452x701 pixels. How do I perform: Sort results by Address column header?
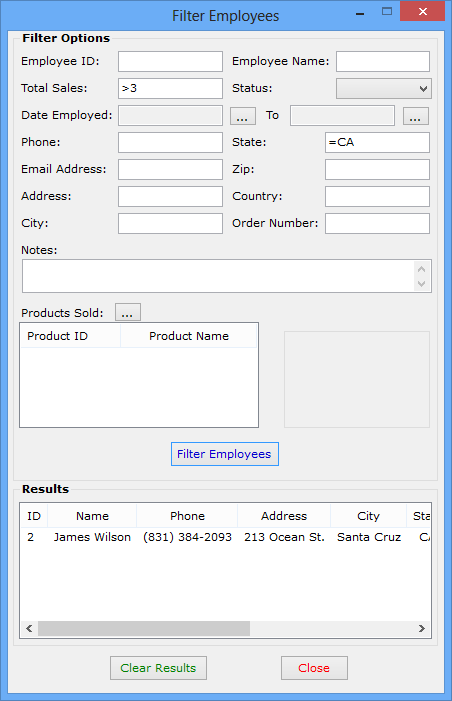(x=284, y=516)
